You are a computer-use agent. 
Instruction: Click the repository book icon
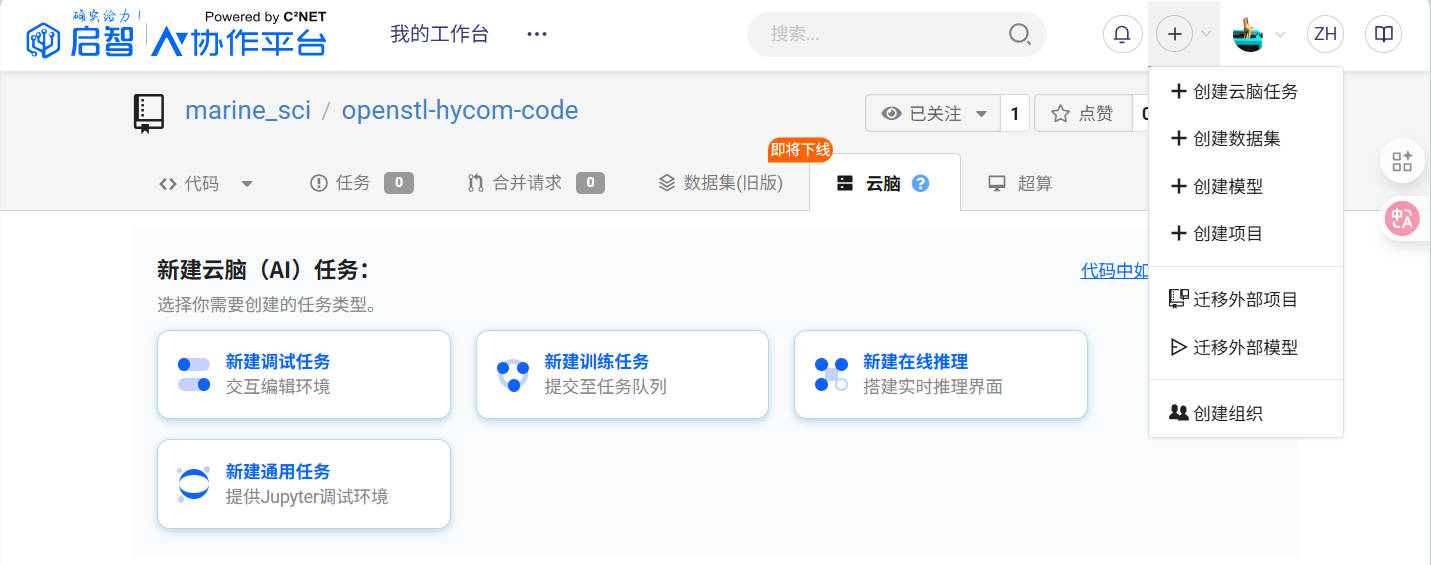148,112
